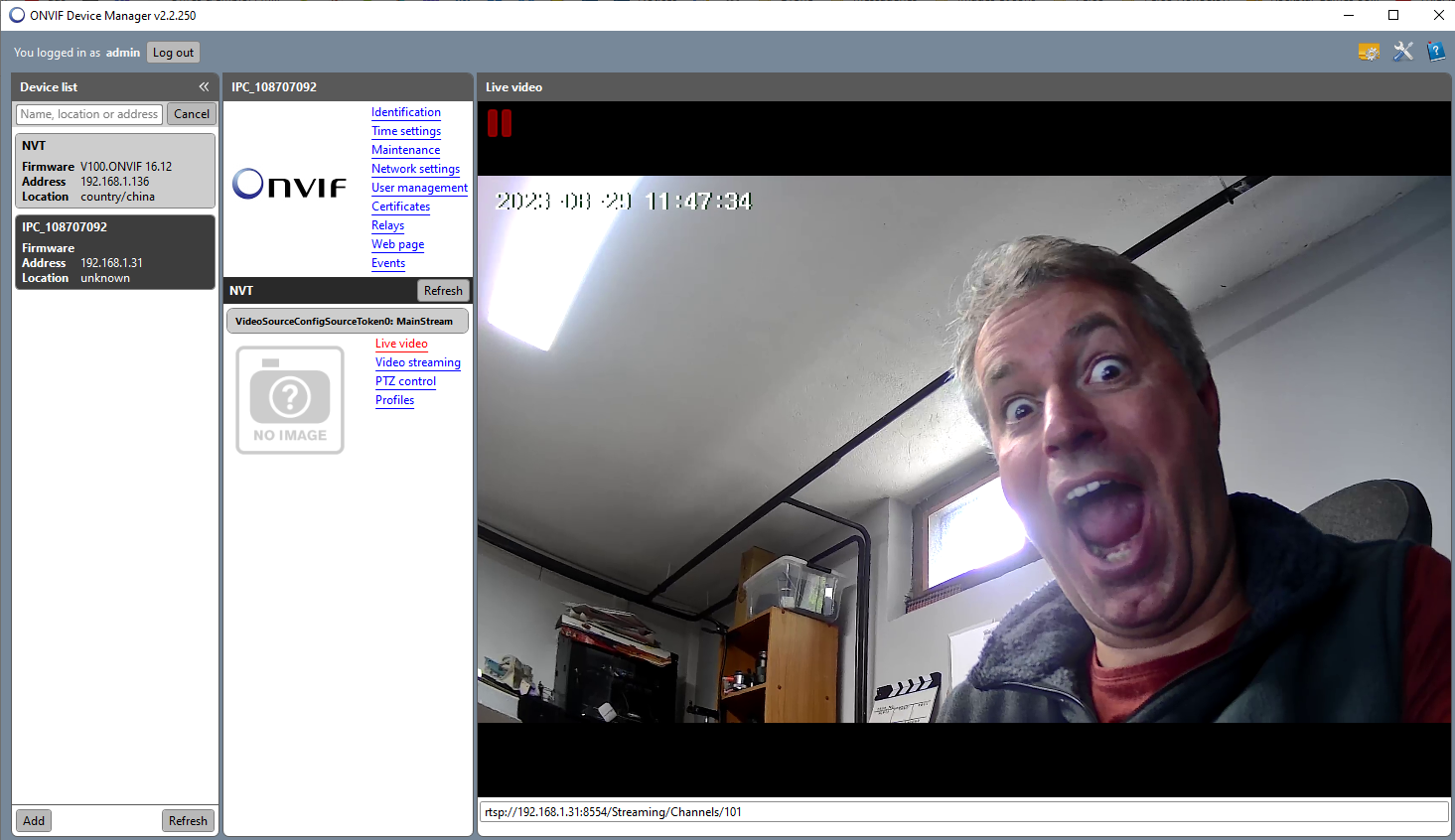
Task: Select the IPC_108707092 device entry
Action: (115, 252)
